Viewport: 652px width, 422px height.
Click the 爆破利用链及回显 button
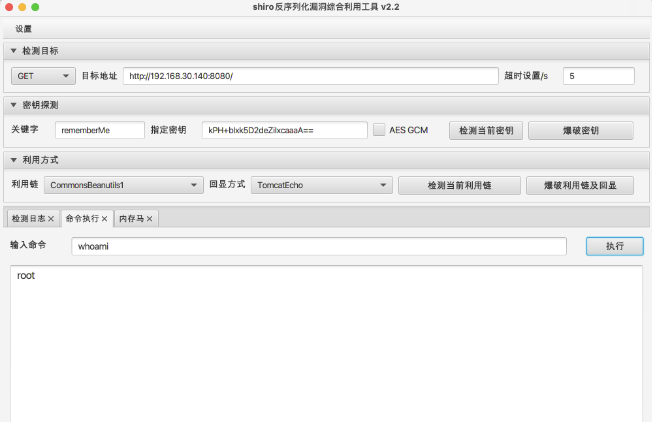[580, 185]
